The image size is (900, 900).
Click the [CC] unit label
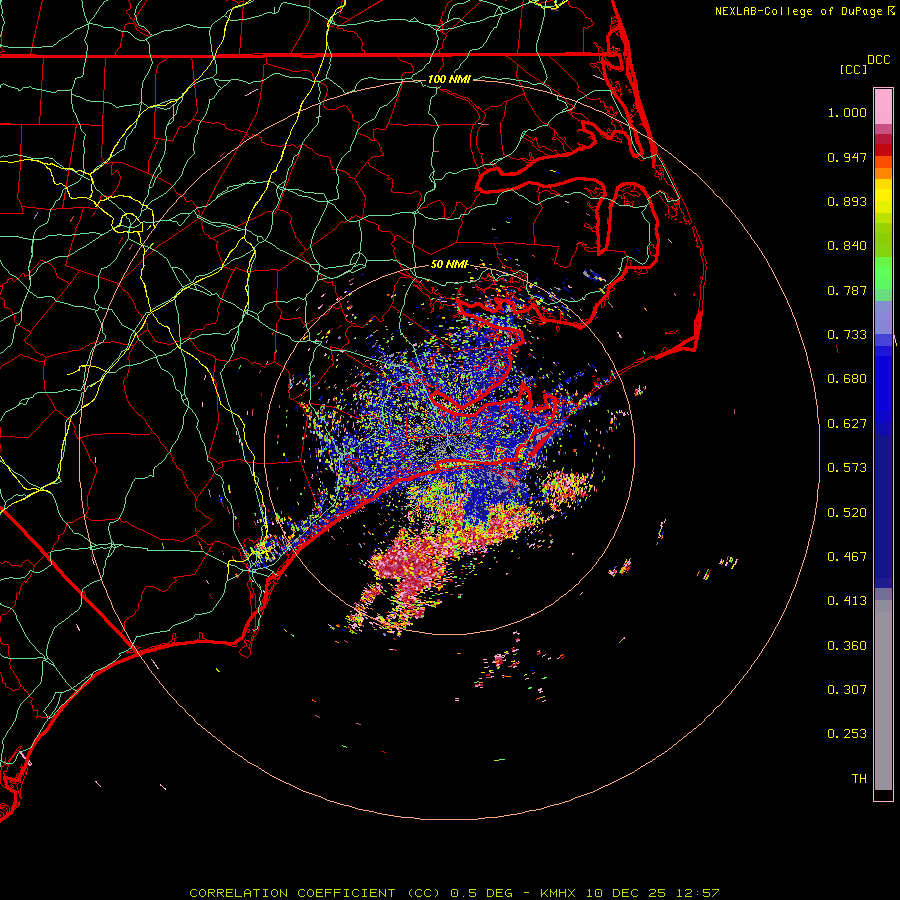pyautogui.click(x=853, y=69)
